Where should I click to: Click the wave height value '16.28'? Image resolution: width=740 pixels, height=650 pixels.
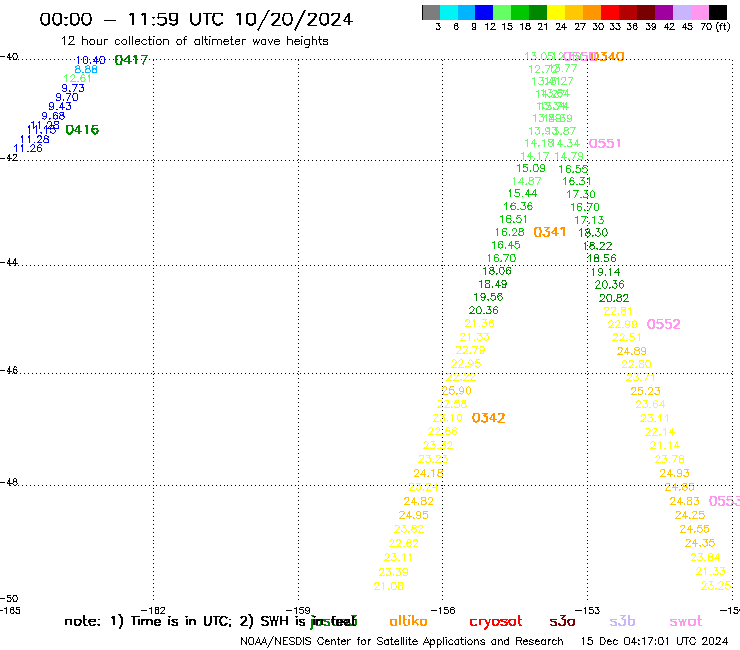click(x=510, y=232)
